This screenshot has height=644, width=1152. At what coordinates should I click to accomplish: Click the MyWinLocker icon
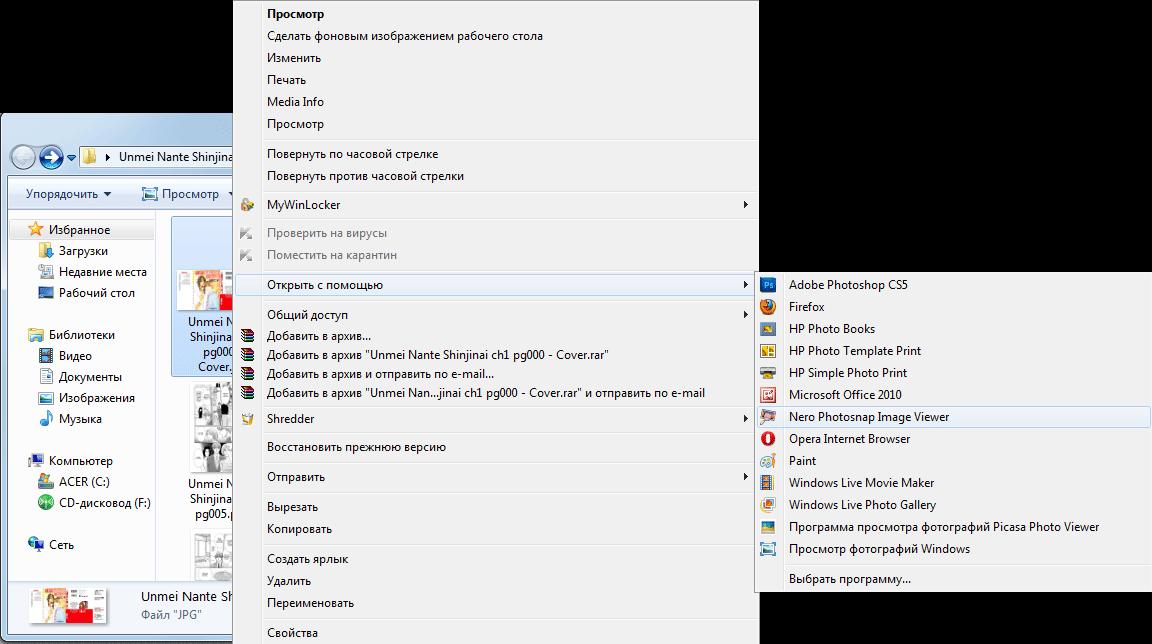point(248,205)
